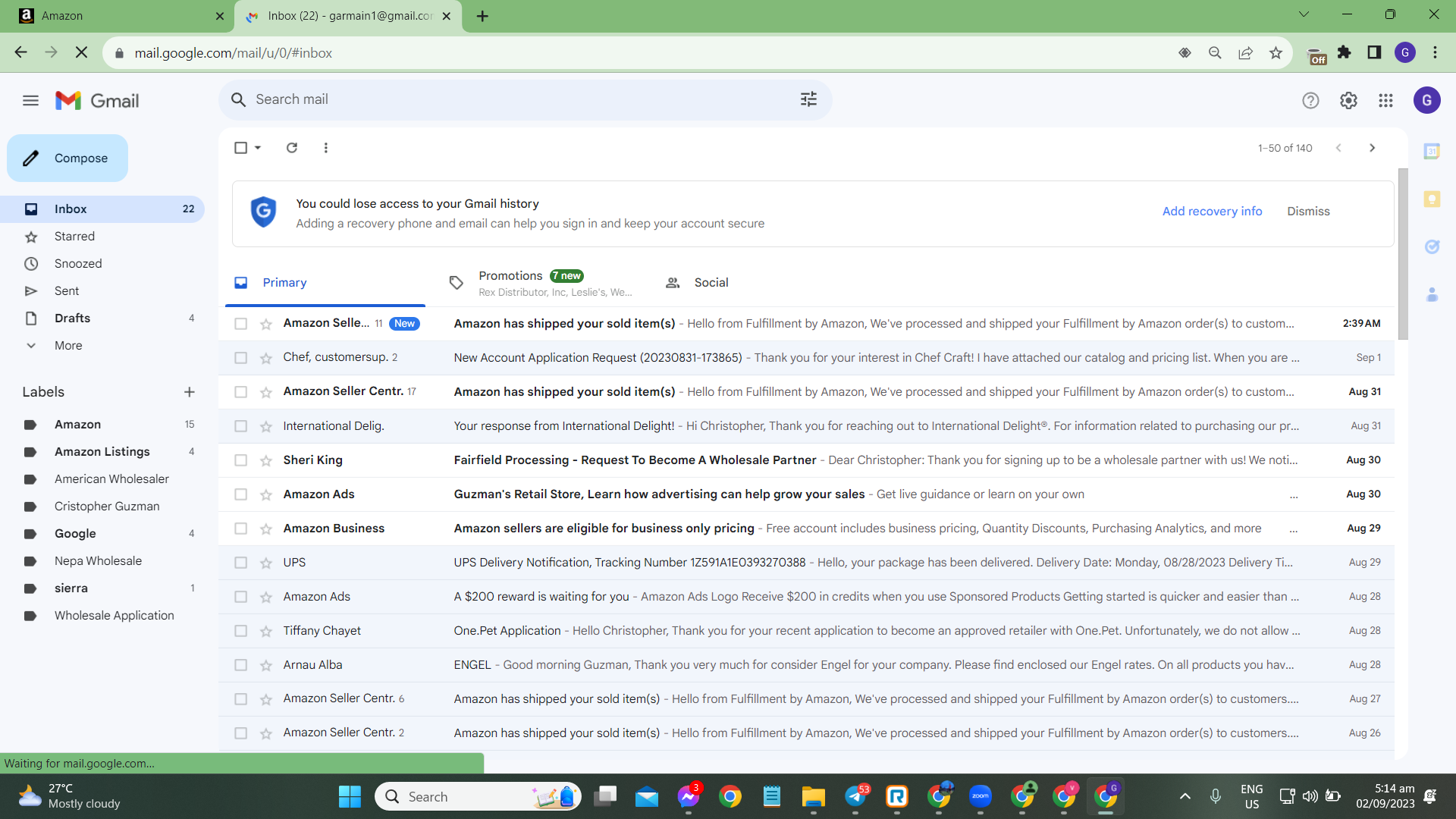Open the Amazon Listings label
The image size is (1456, 819).
click(102, 452)
